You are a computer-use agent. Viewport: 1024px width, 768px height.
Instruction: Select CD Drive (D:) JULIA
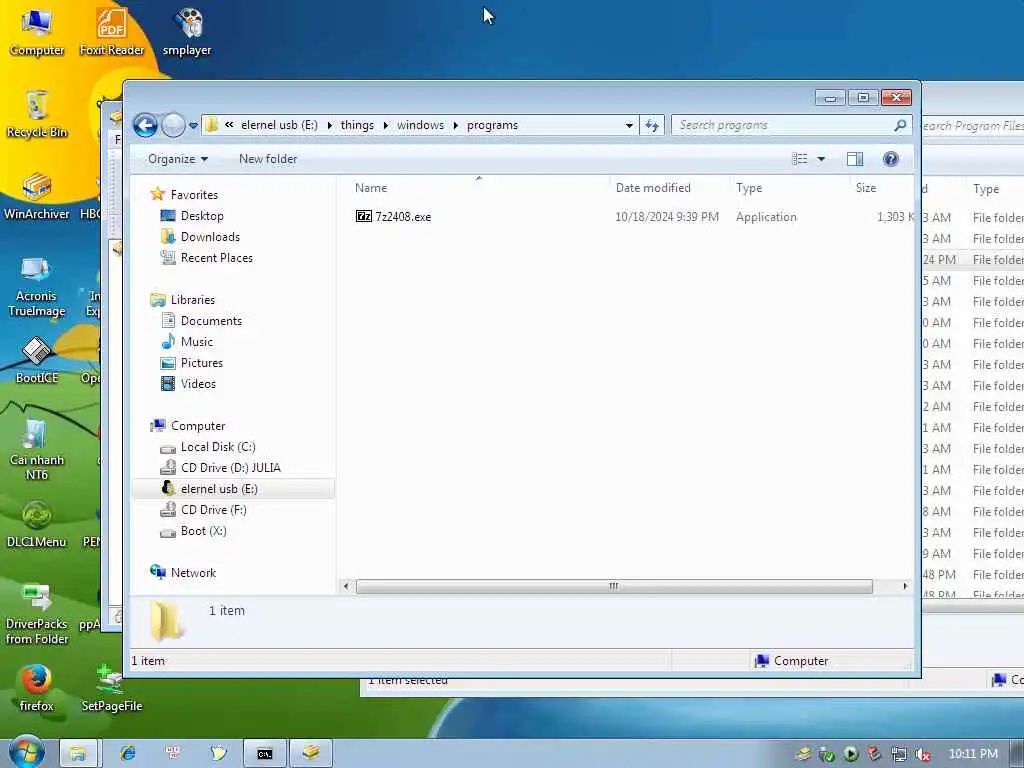[x=230, y=468]
